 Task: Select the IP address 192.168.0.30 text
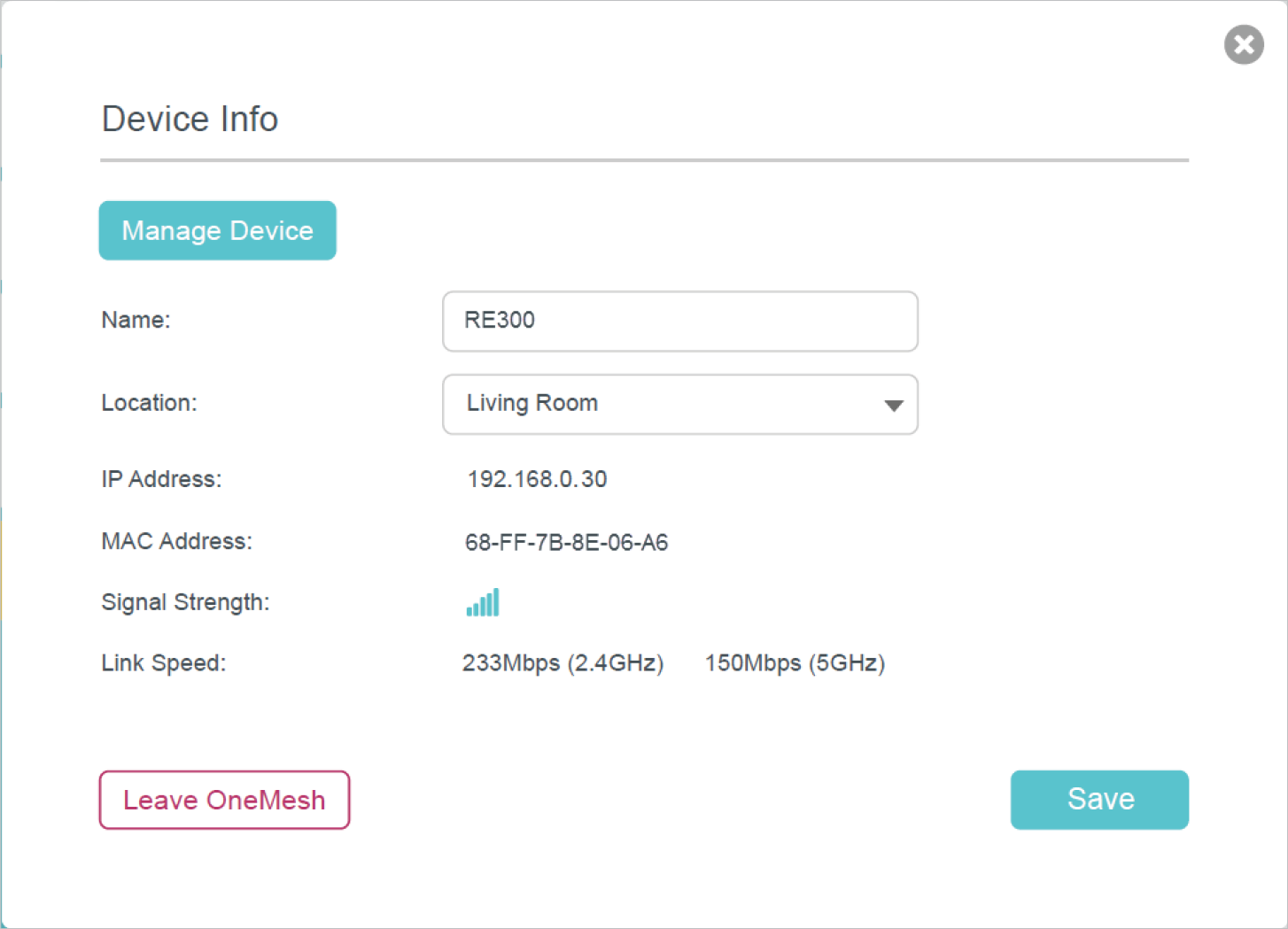point(537,479)
